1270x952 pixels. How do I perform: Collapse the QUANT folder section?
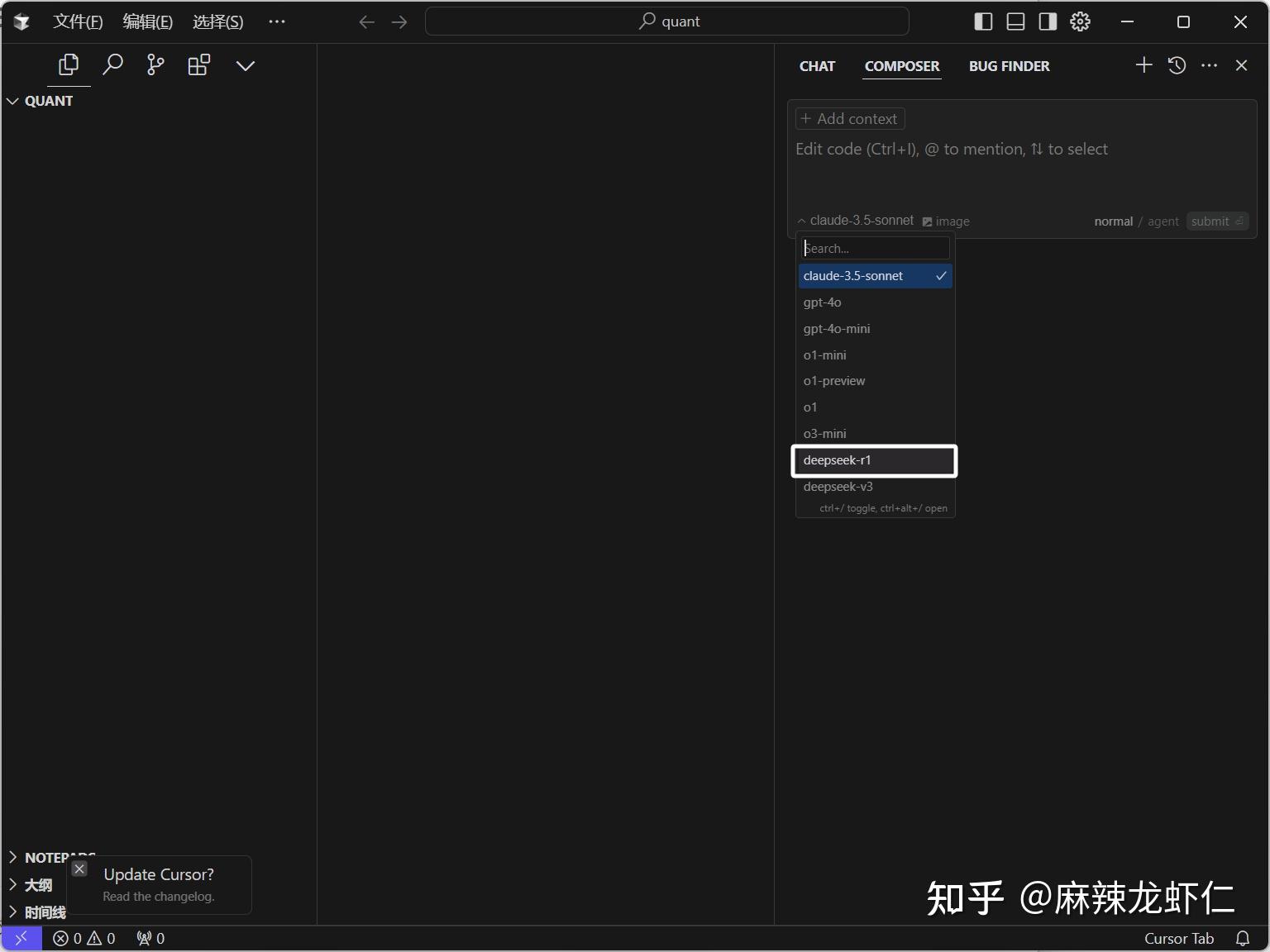pyautogui.click(x=13, y=101)
